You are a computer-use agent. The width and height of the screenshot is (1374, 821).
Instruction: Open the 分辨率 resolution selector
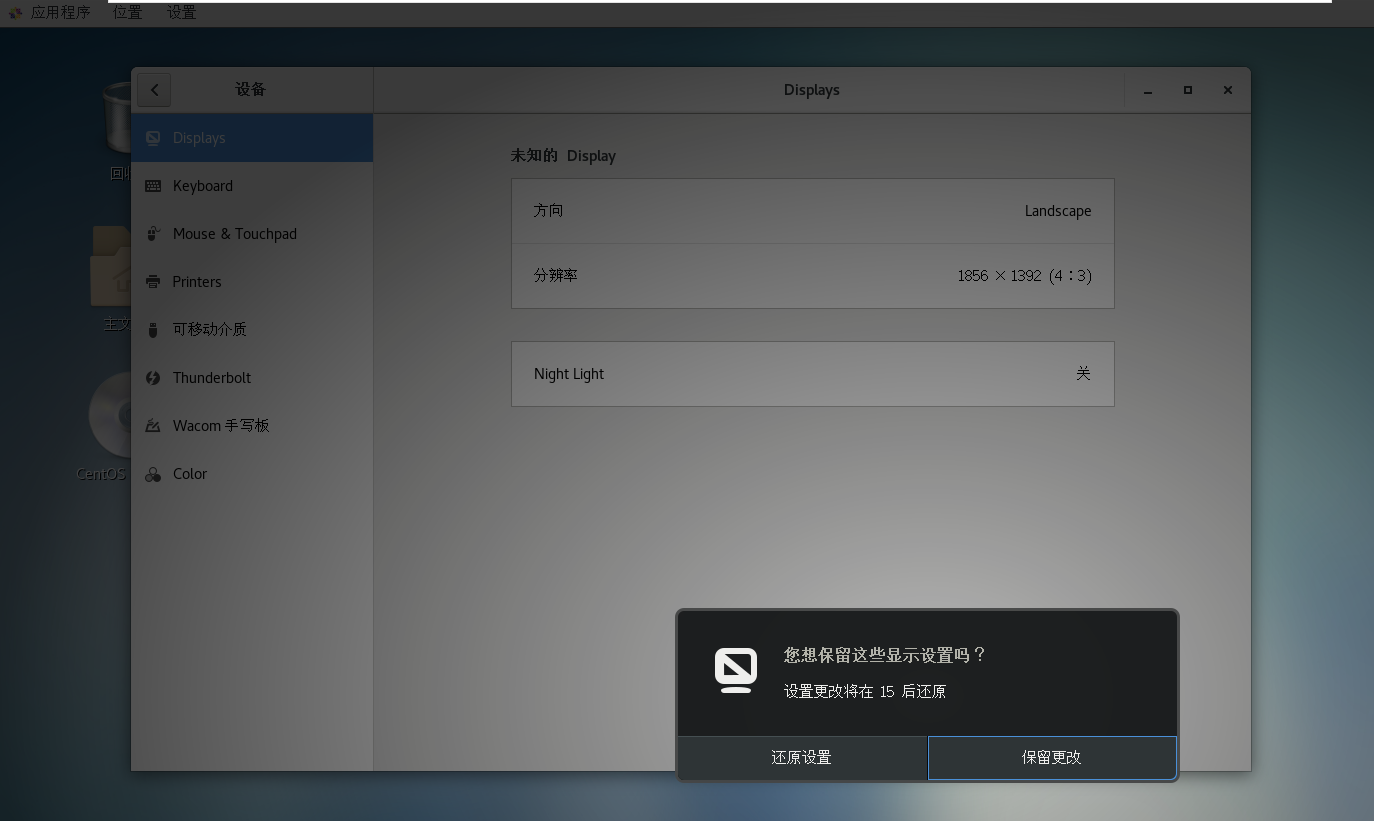[812, 275]
